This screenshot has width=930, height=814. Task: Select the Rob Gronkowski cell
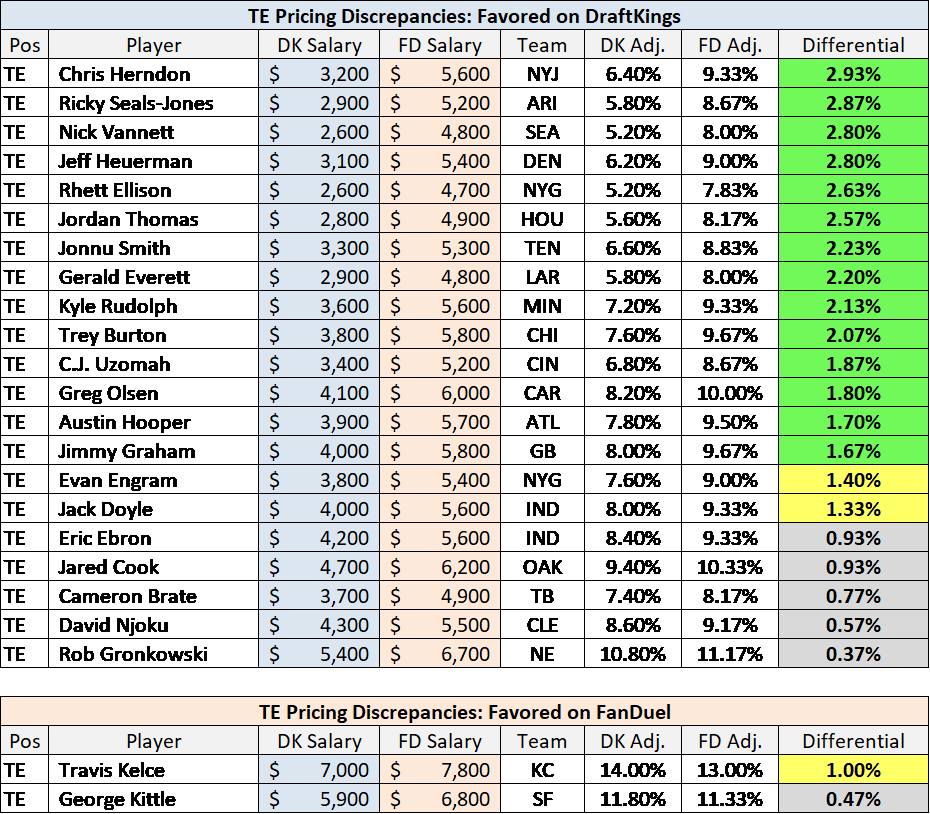[154, 654]
